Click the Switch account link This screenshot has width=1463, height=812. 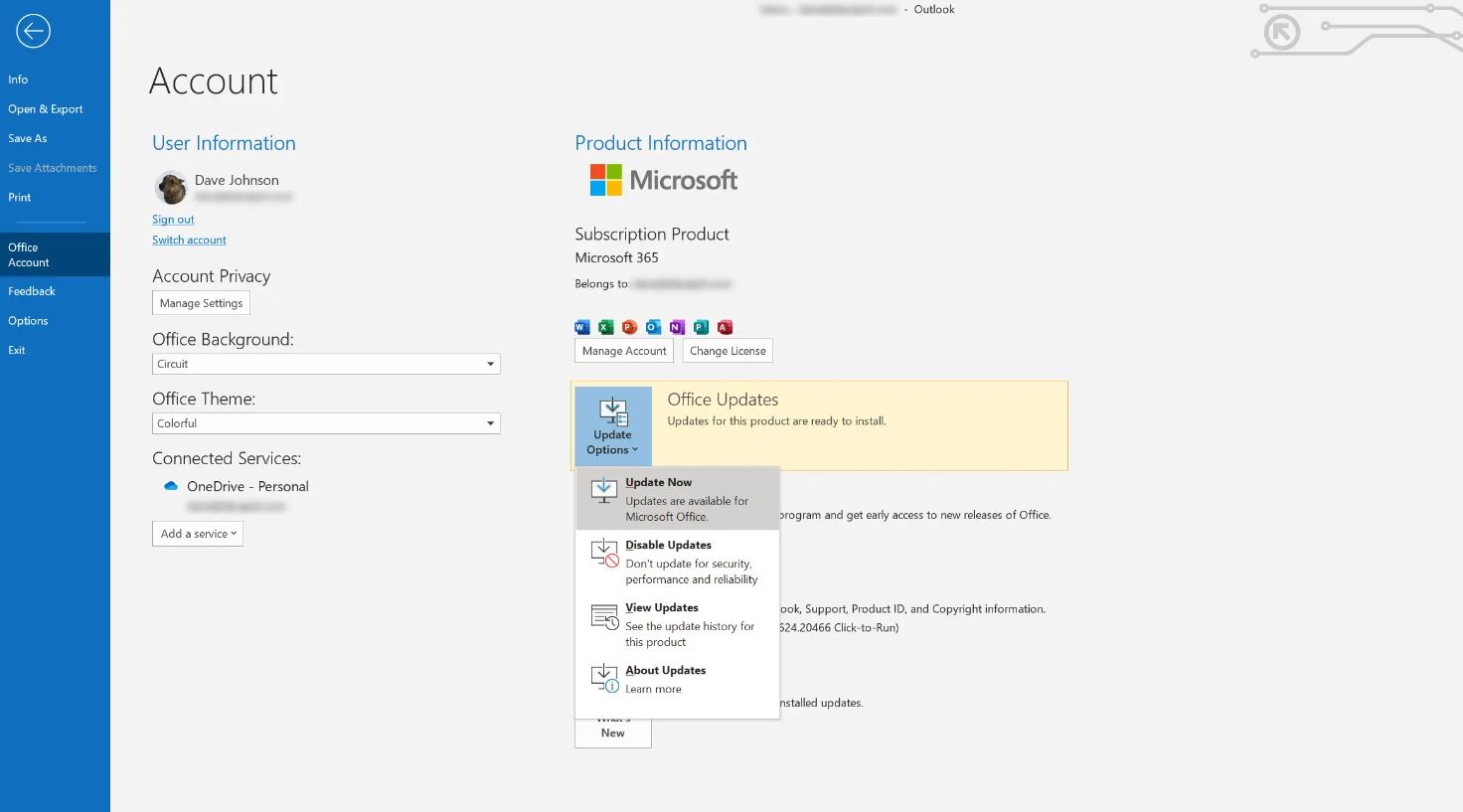pyautogui.click(x=189, y=240)
